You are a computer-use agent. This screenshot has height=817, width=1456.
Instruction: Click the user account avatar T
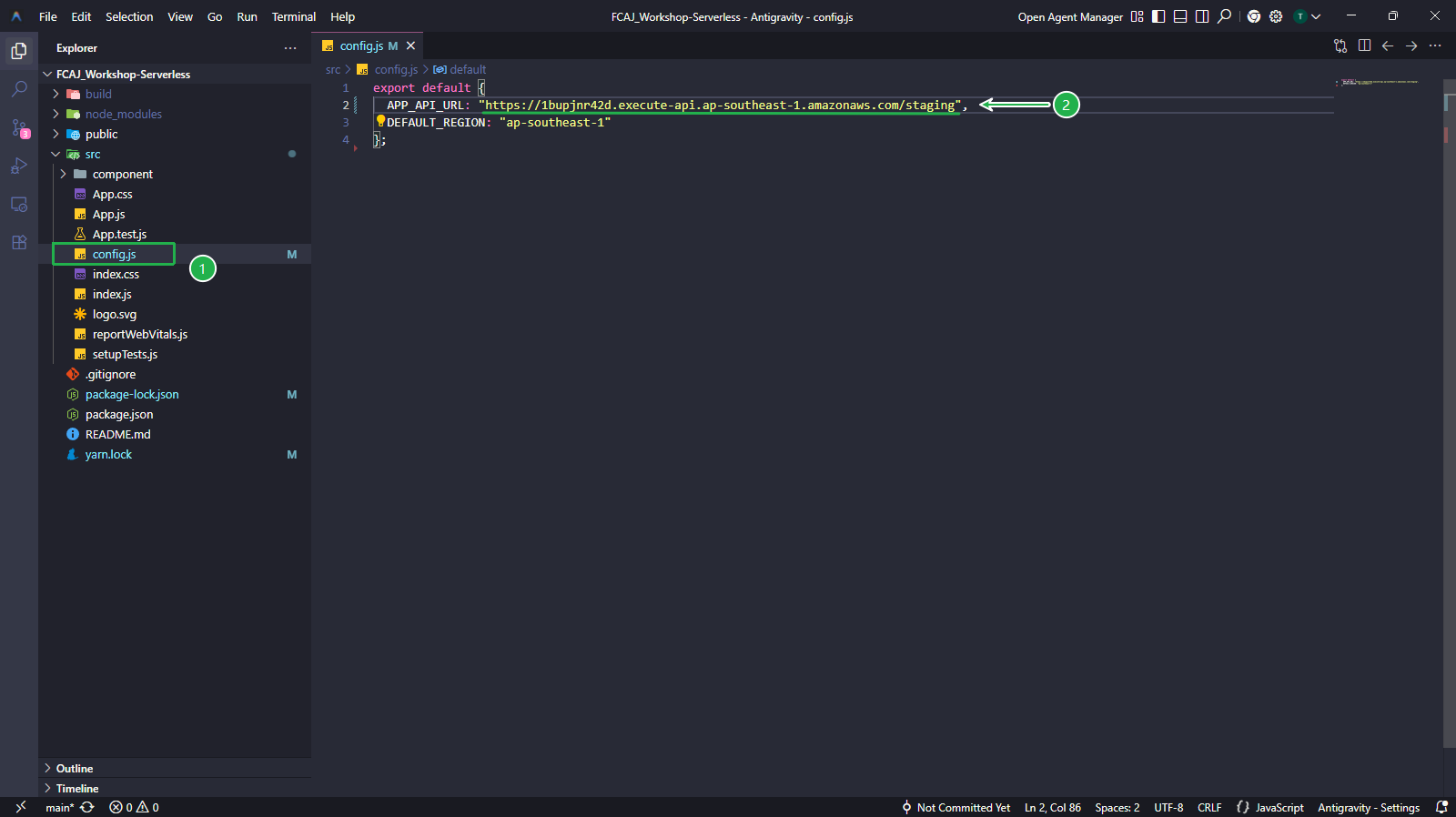1300,16
